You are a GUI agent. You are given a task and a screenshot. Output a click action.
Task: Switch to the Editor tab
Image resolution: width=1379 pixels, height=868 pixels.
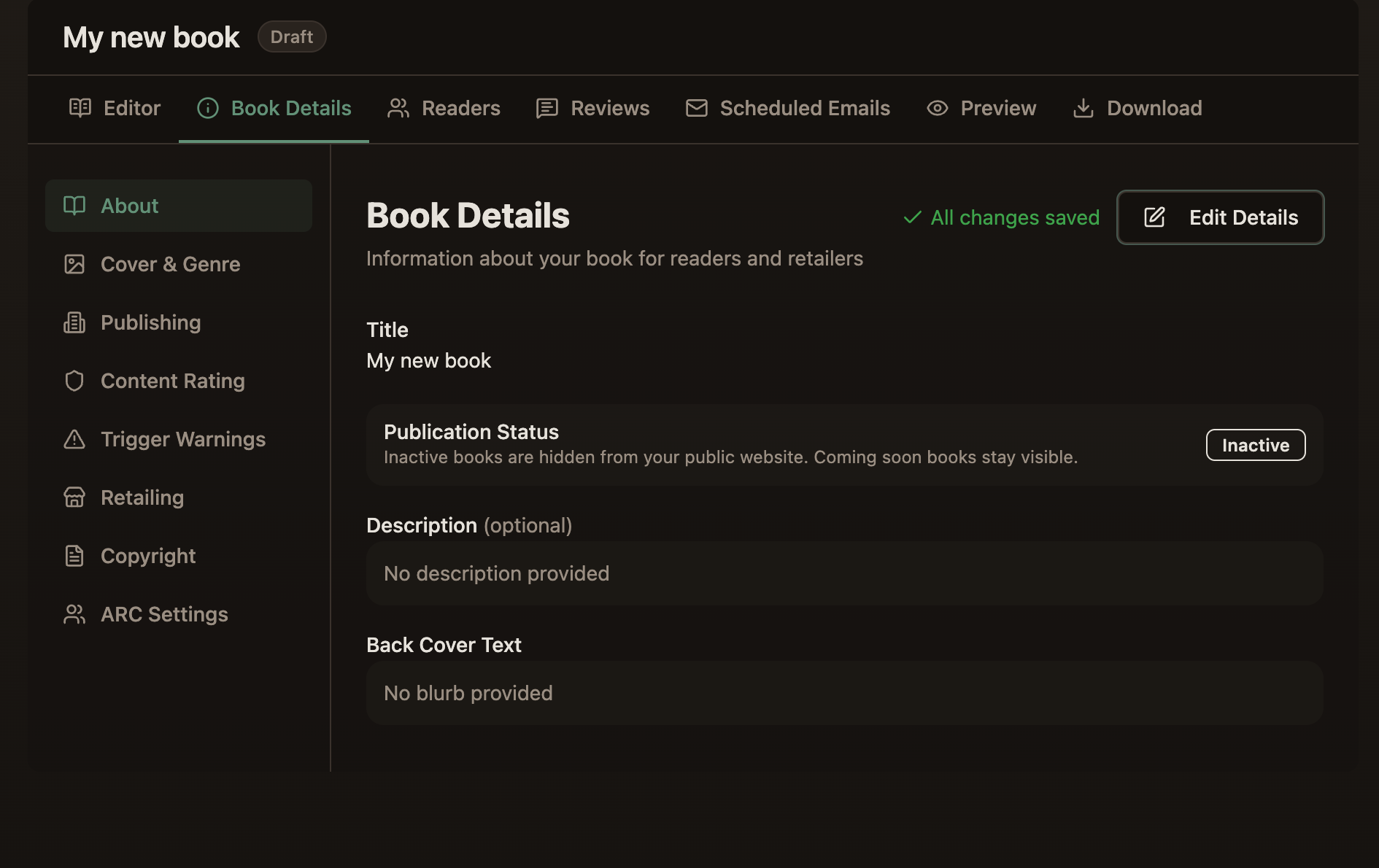115,108
